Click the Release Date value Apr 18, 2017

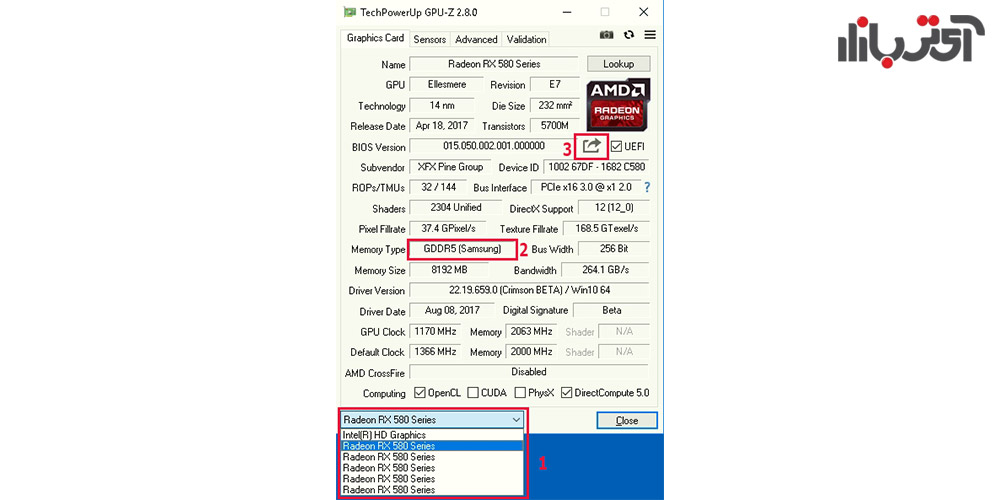point(441,126)
